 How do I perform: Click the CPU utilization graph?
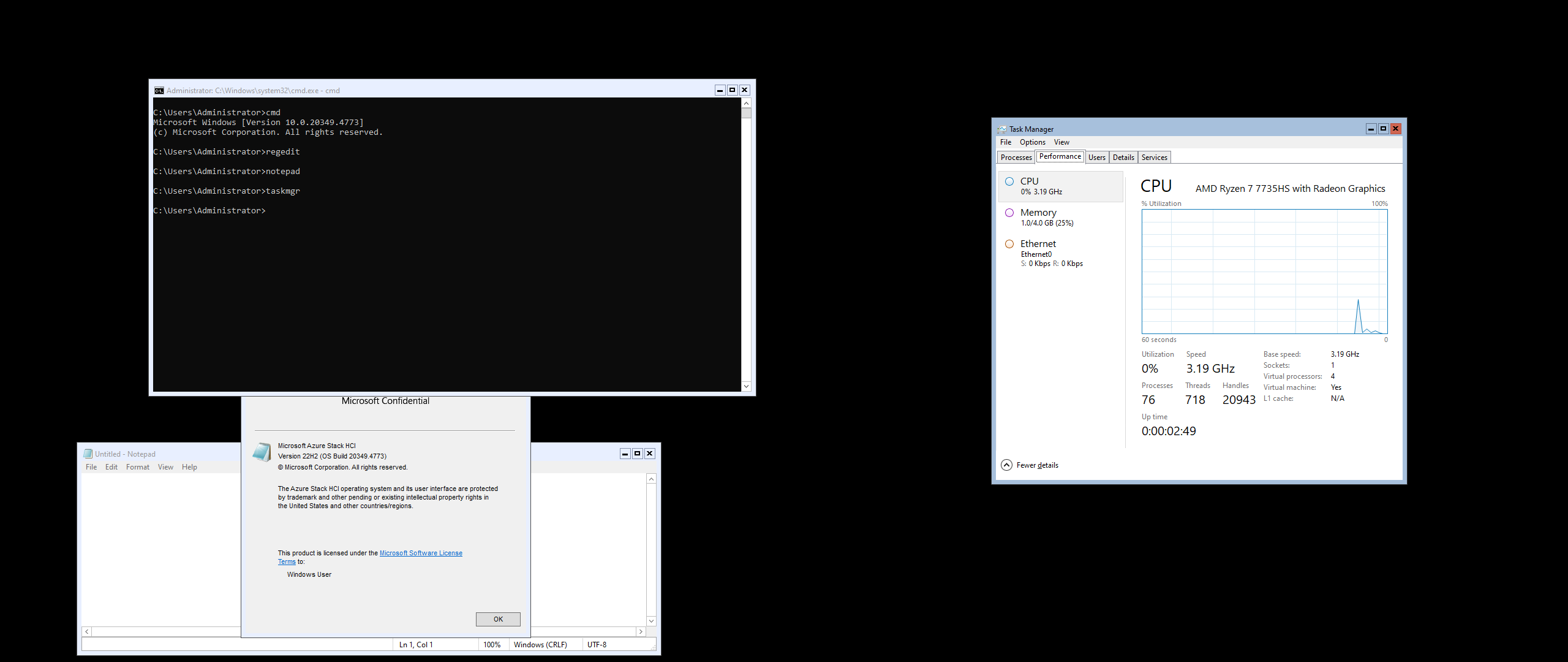pos(1264,272)
